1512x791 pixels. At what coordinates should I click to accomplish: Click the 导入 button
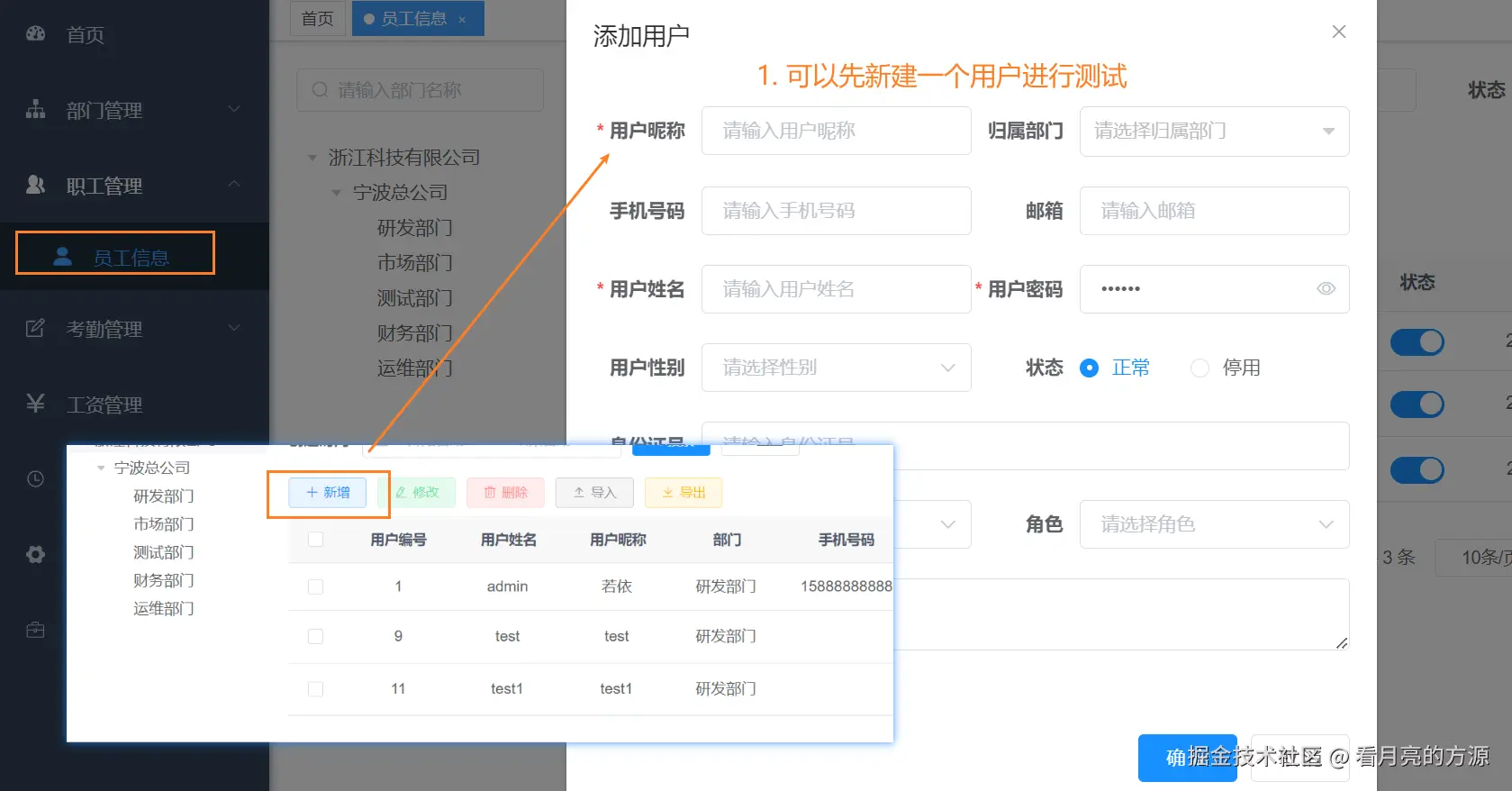tap(594, 493)
